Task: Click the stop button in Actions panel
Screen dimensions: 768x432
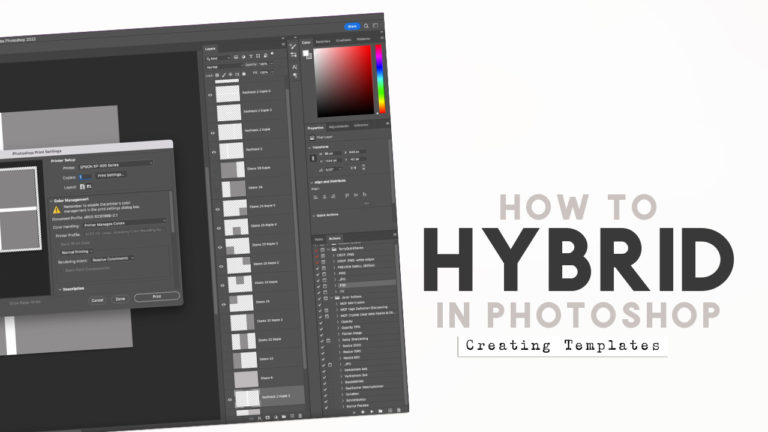Action: coord(355,412)
